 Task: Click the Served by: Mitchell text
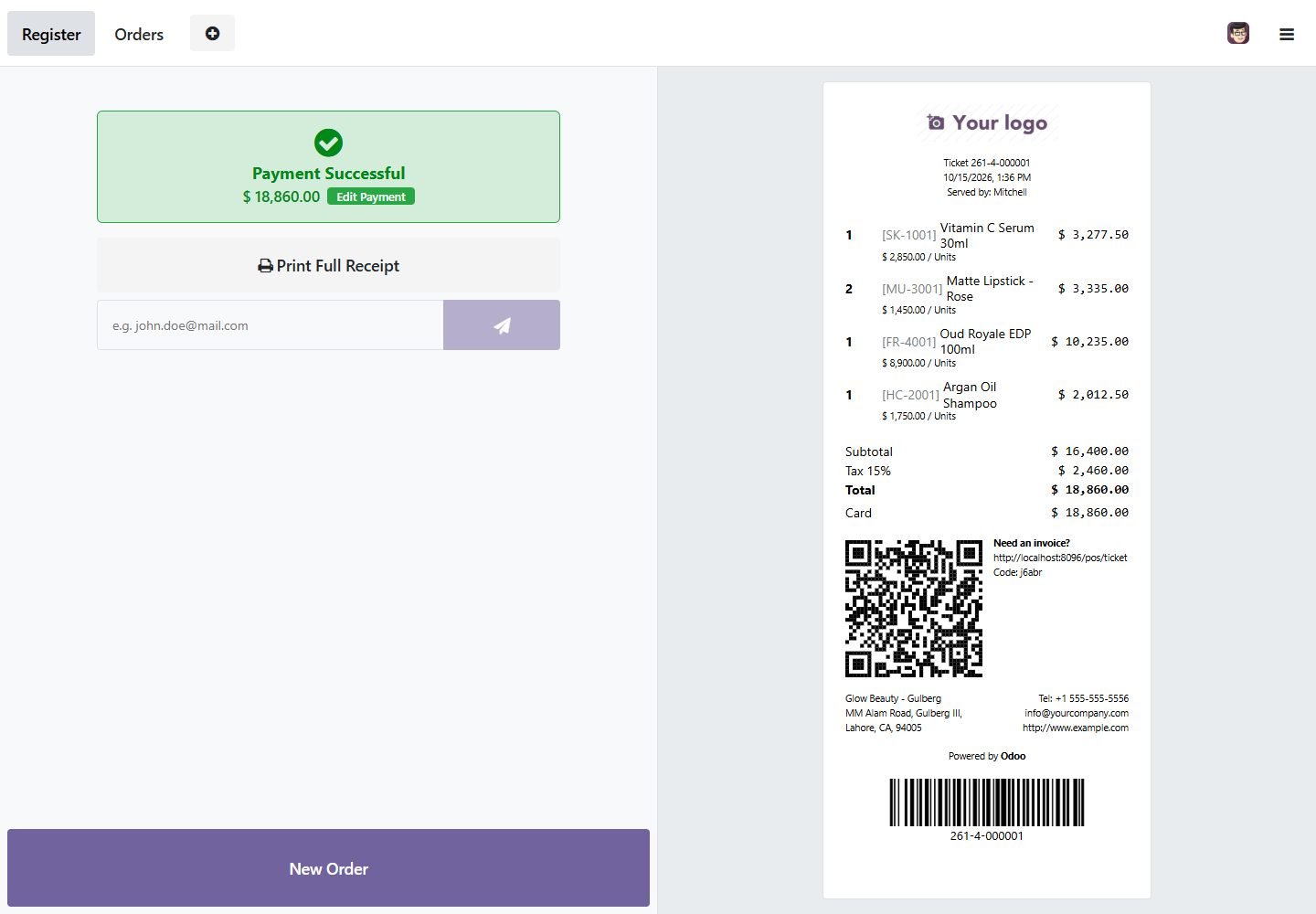click(x=987, y=192)
